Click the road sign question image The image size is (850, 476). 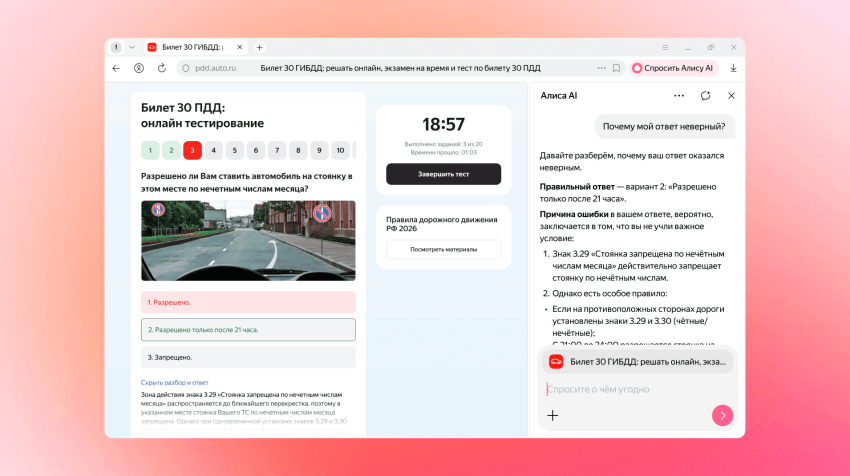pos(248,241)
